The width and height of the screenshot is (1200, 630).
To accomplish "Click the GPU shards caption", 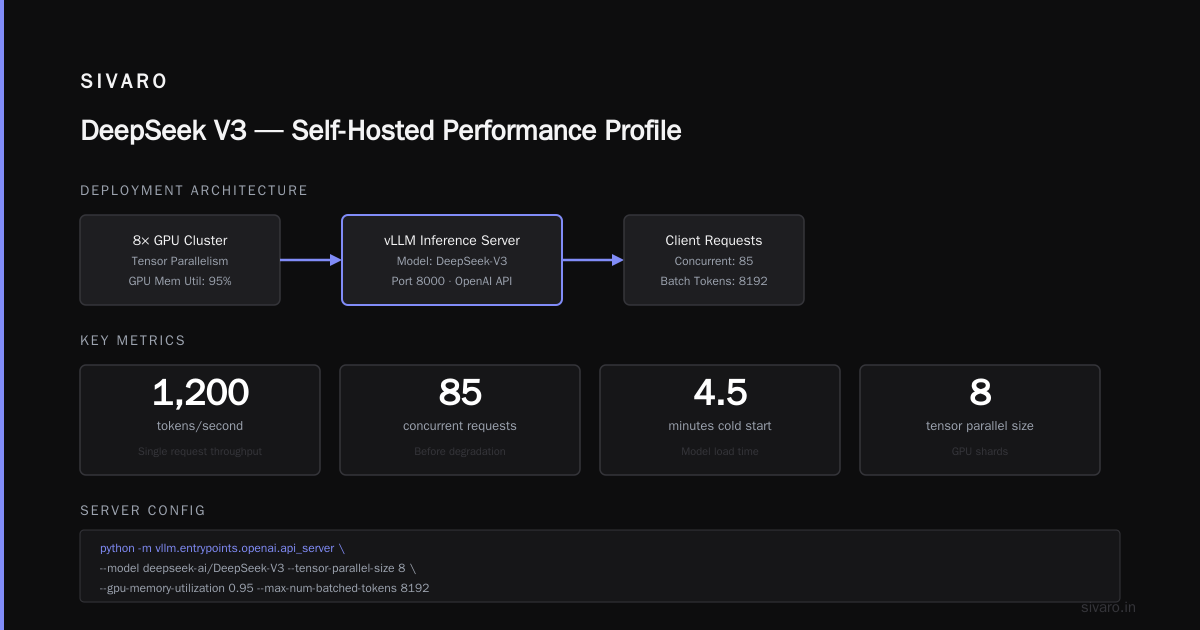I will pos(980,451).
